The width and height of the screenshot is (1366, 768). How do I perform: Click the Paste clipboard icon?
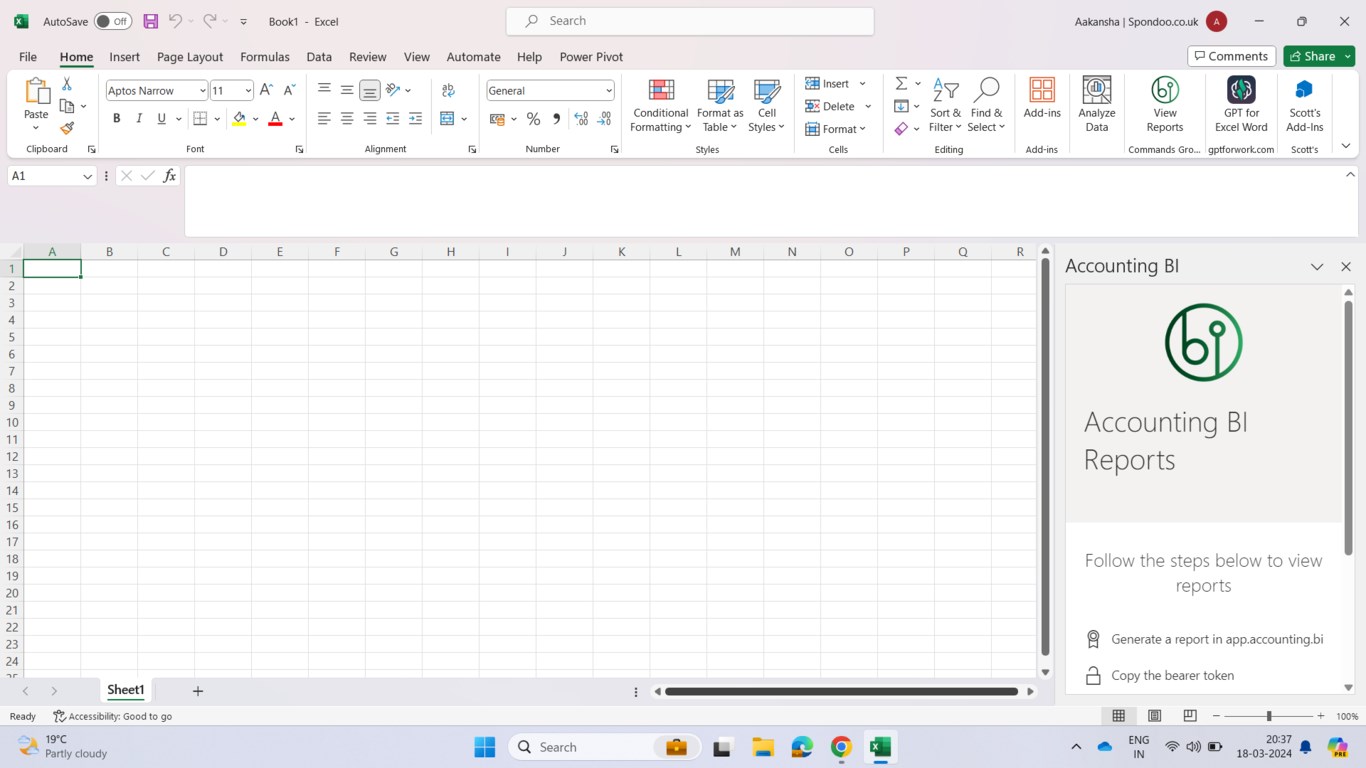tap(37, 92)
